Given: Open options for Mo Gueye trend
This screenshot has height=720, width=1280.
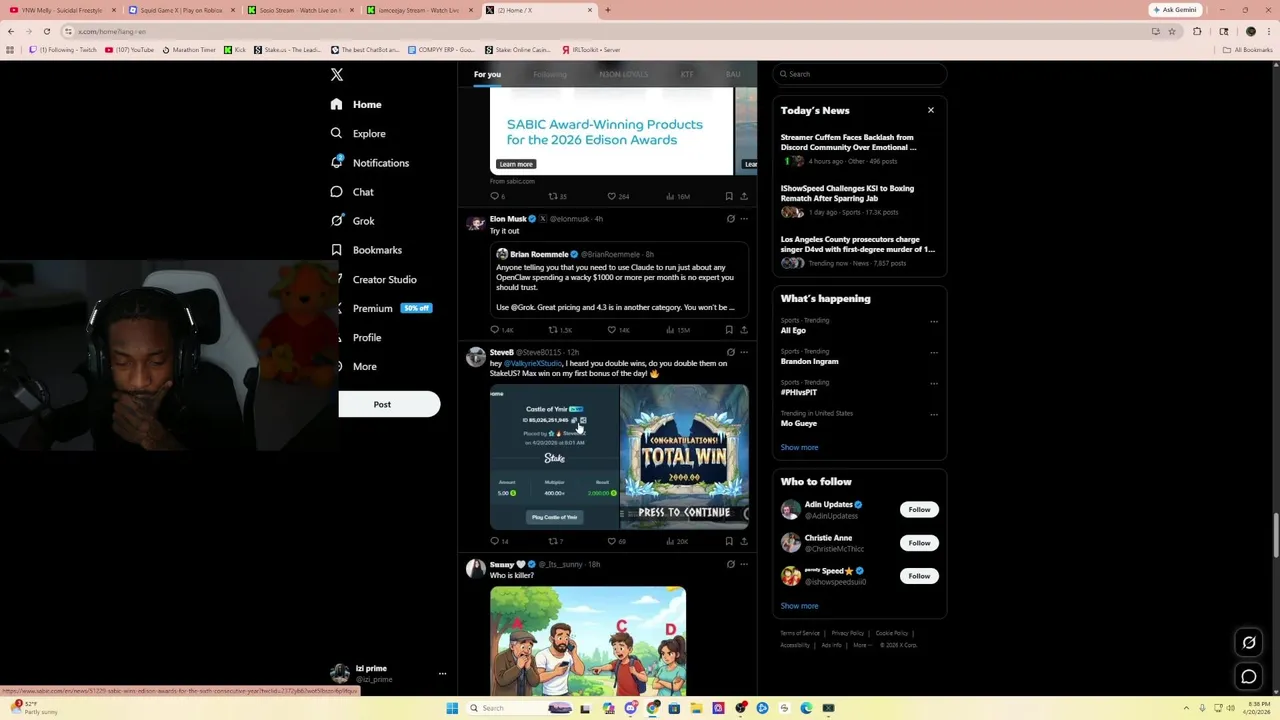Looking at the screenshot, I should click(x=934, y=414).
